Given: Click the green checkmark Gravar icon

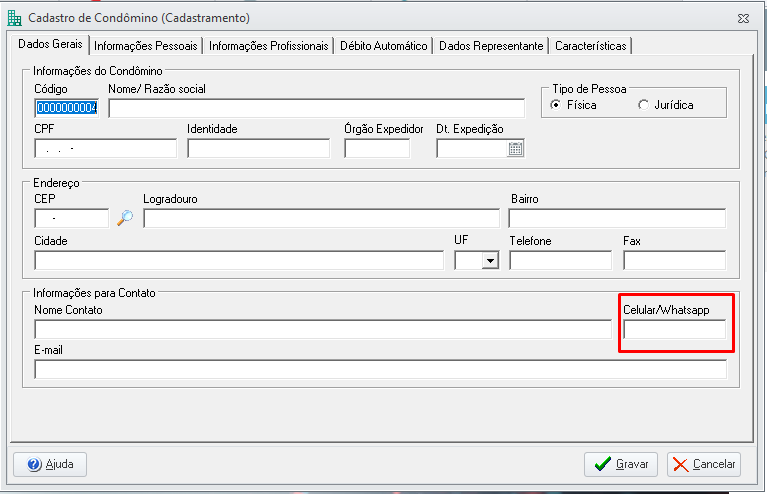Looking at the screenshot, I should [603, 464].
